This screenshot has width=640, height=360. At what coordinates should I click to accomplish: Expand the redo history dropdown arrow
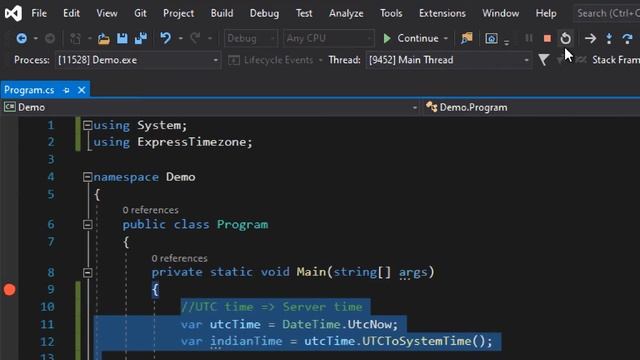click(210, 38)
